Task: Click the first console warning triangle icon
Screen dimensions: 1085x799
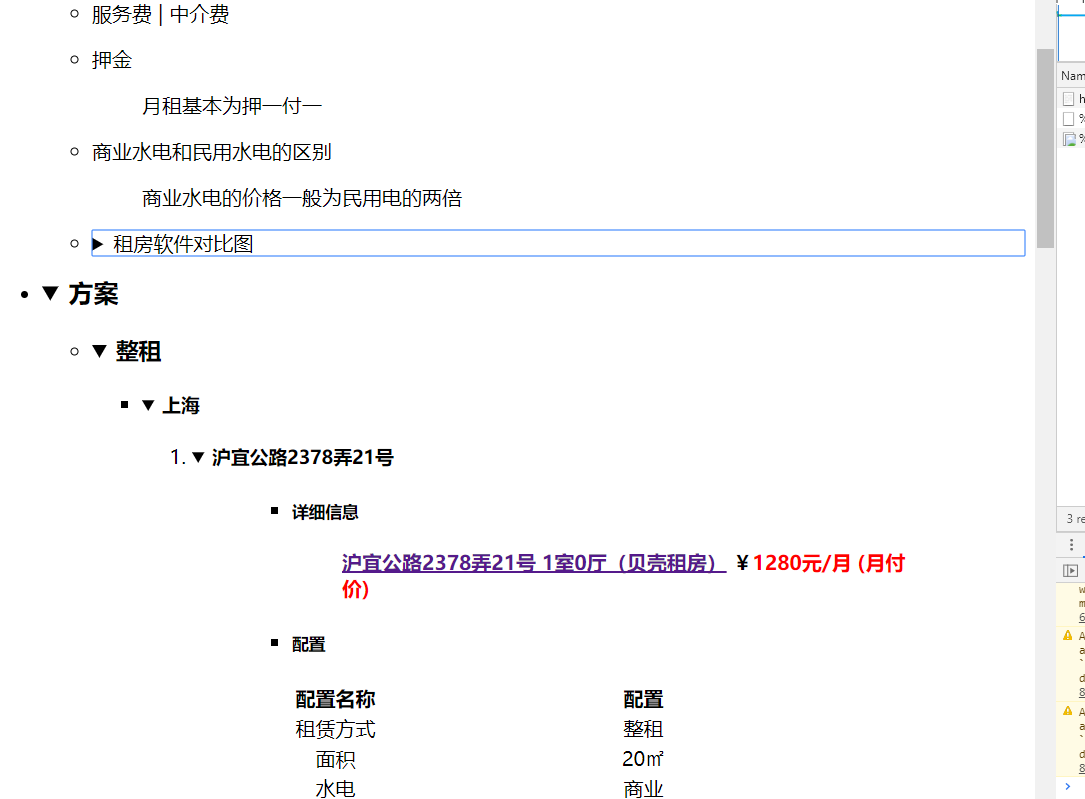Action: 1068,635
